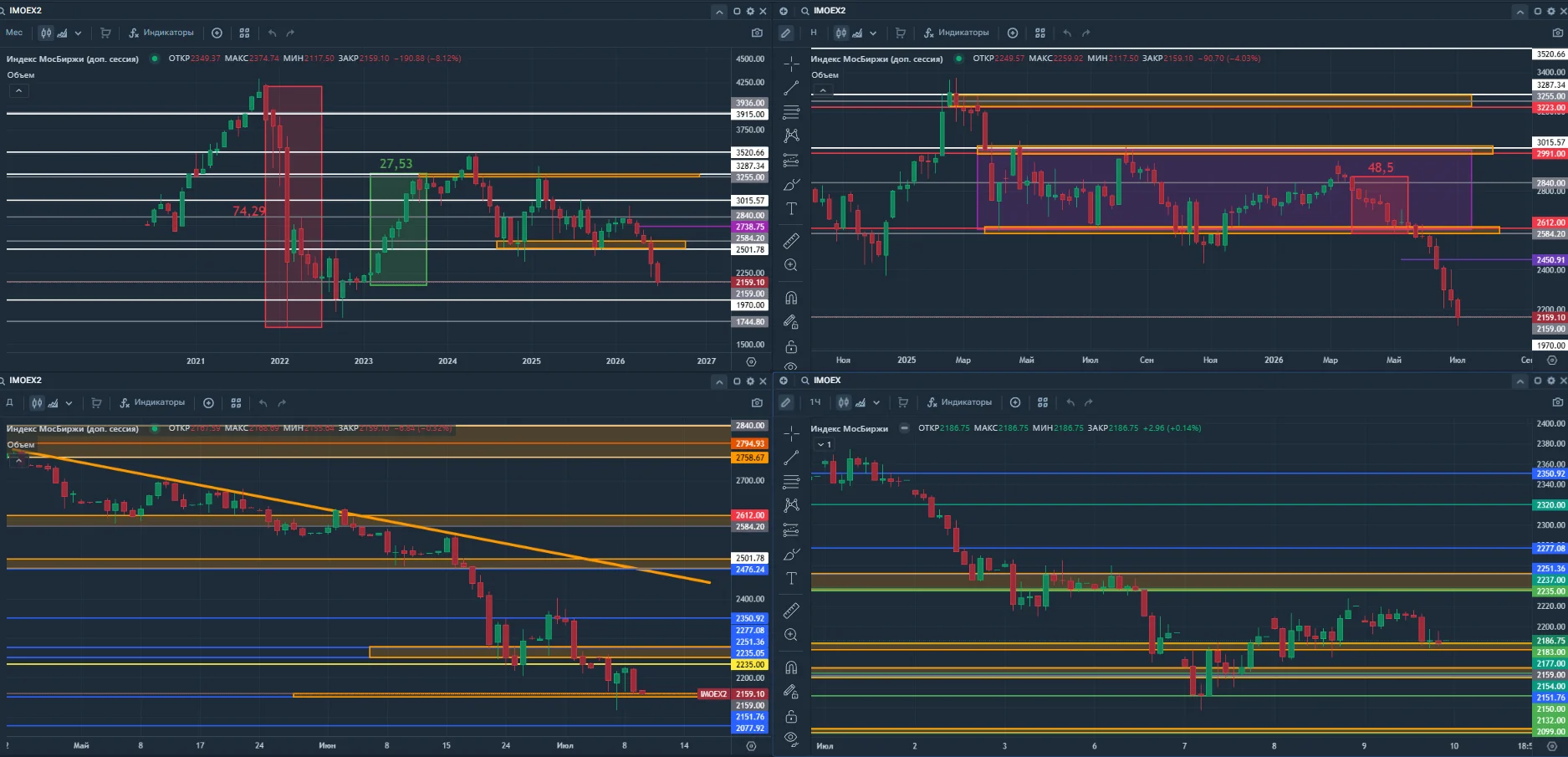
Task: Toggle lock all drawings in bottom-right chart
Action: tap(791, 717)
